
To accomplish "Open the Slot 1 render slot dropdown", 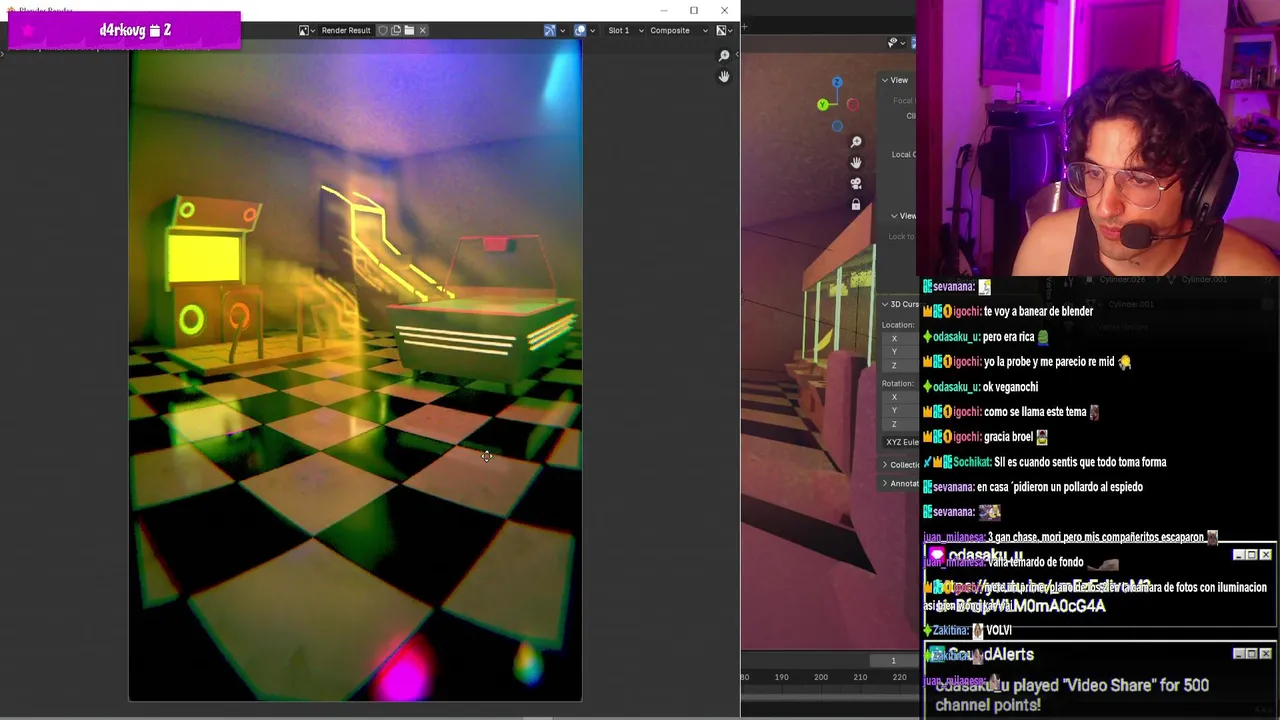I will tap(625, 30).
